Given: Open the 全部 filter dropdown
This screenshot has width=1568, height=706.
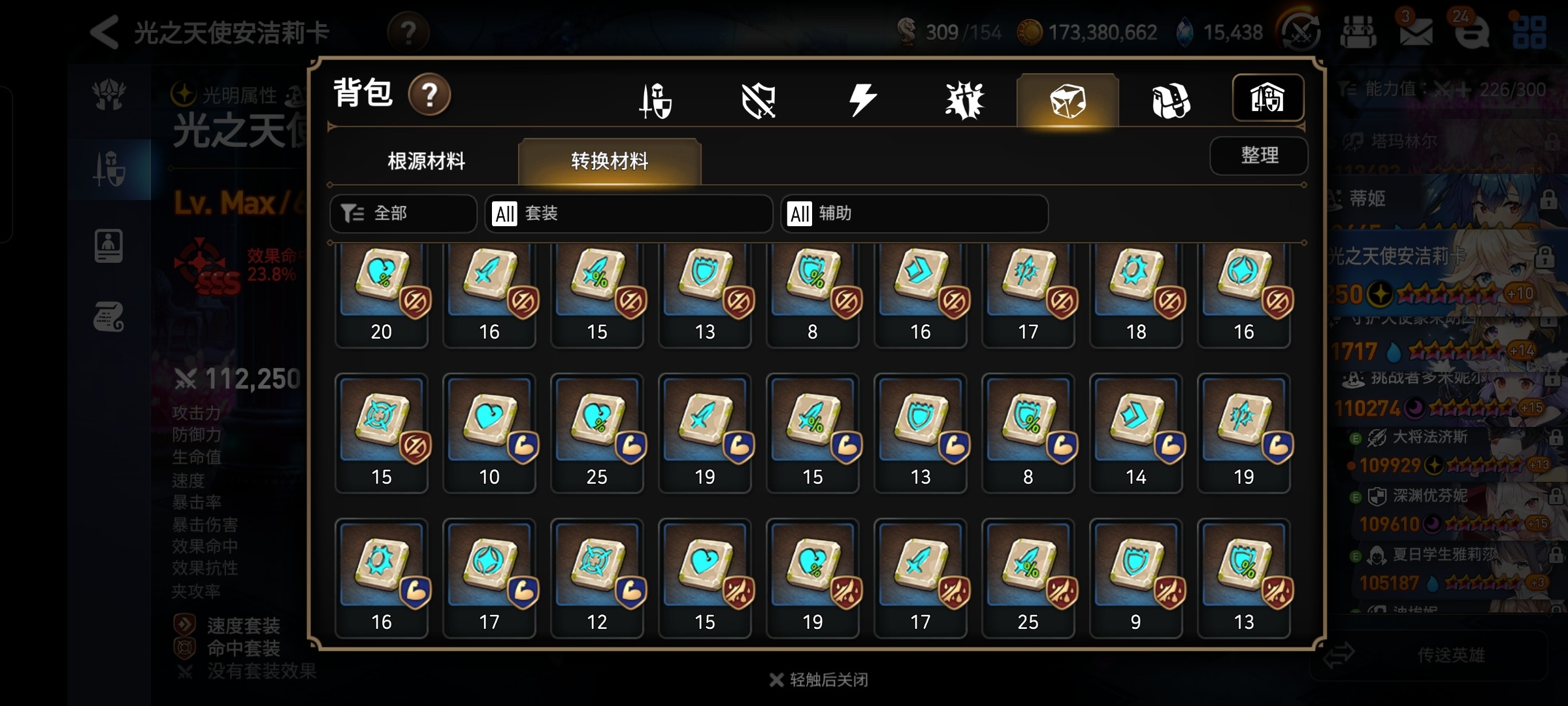Looking at the screenshot, I should coord(403,214).
